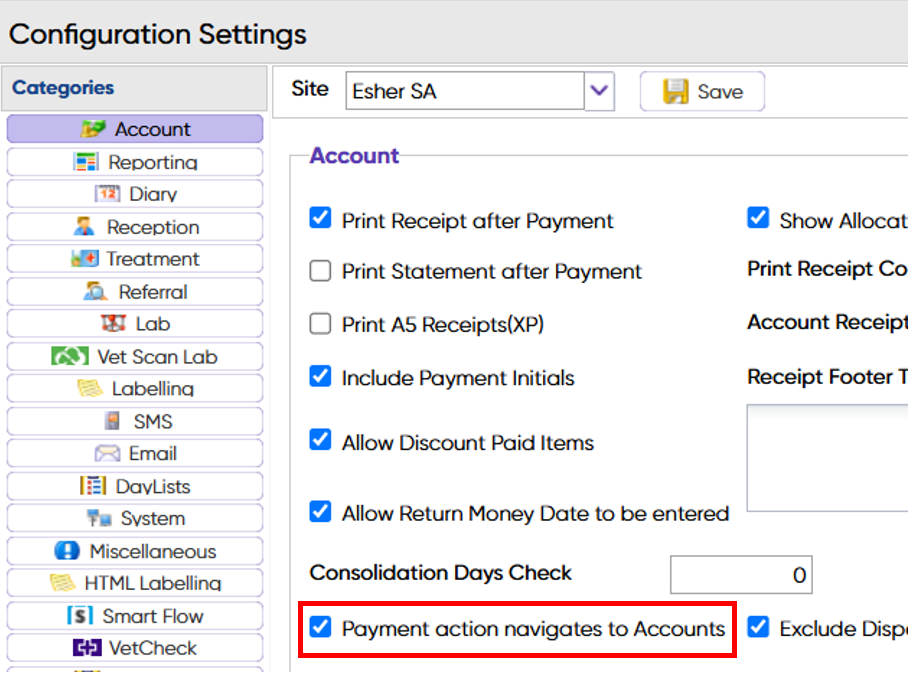Click the Consolidation Days Check field

click(741, 575)
